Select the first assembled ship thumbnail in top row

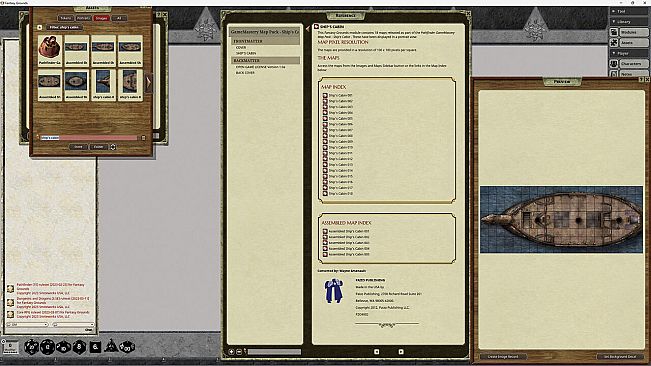(76, 50)
